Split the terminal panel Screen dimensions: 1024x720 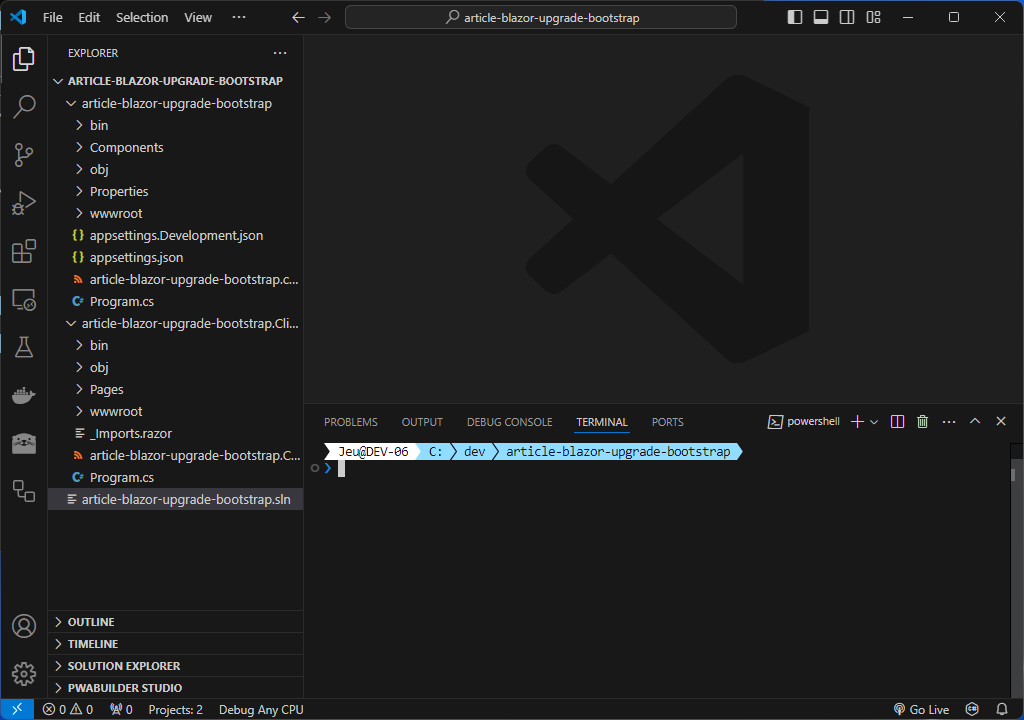point(897,422)
